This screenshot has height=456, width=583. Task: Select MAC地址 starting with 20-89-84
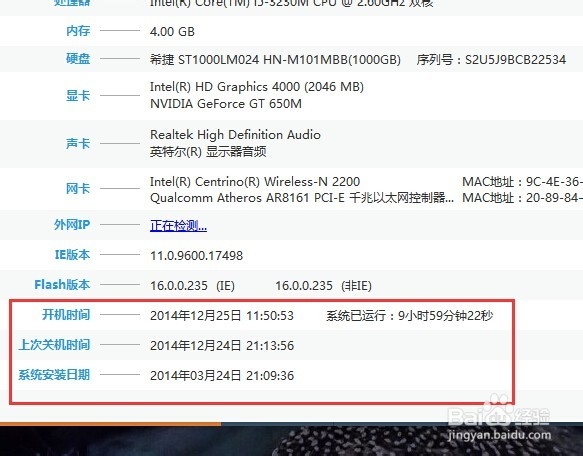click(522, 198)
